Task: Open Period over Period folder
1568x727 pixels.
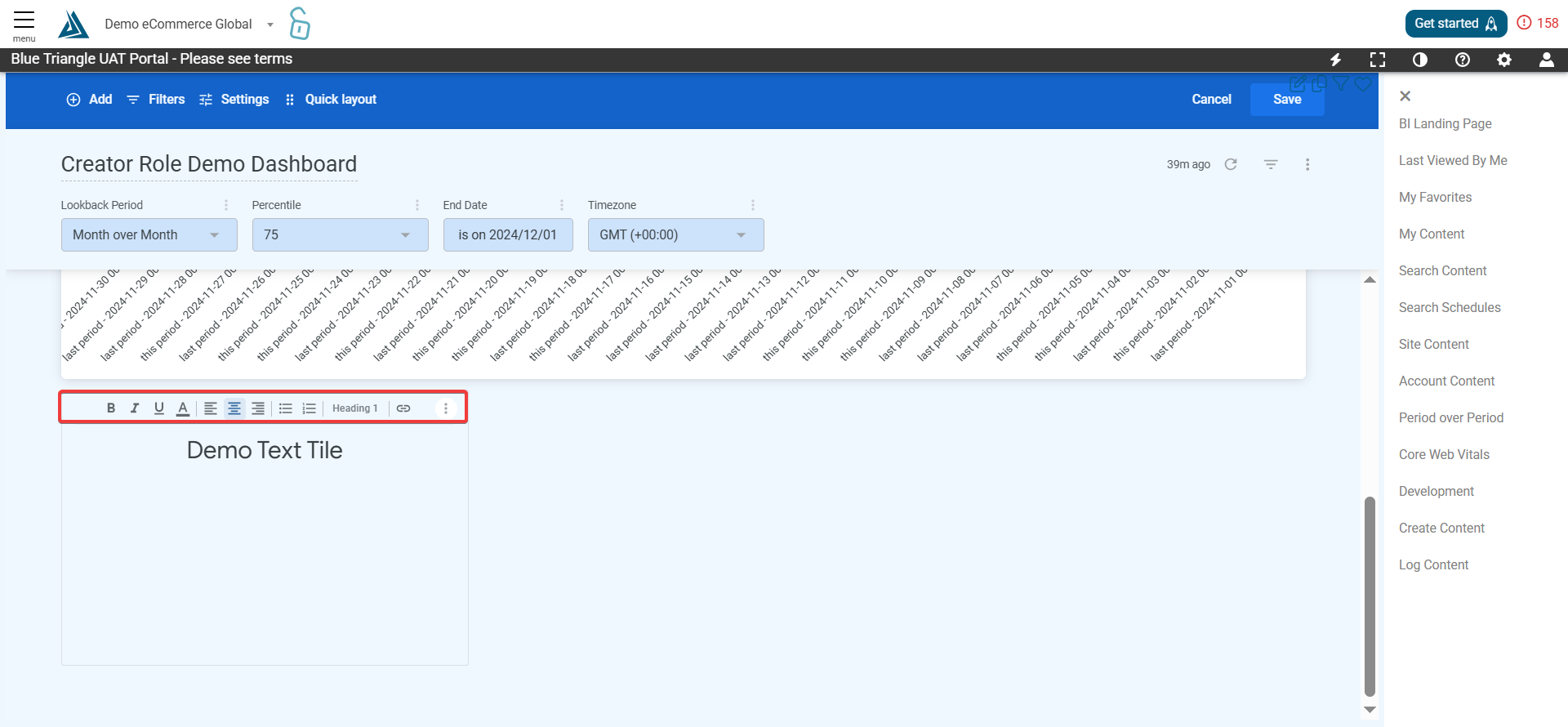Action: [x=1451, y=418]
